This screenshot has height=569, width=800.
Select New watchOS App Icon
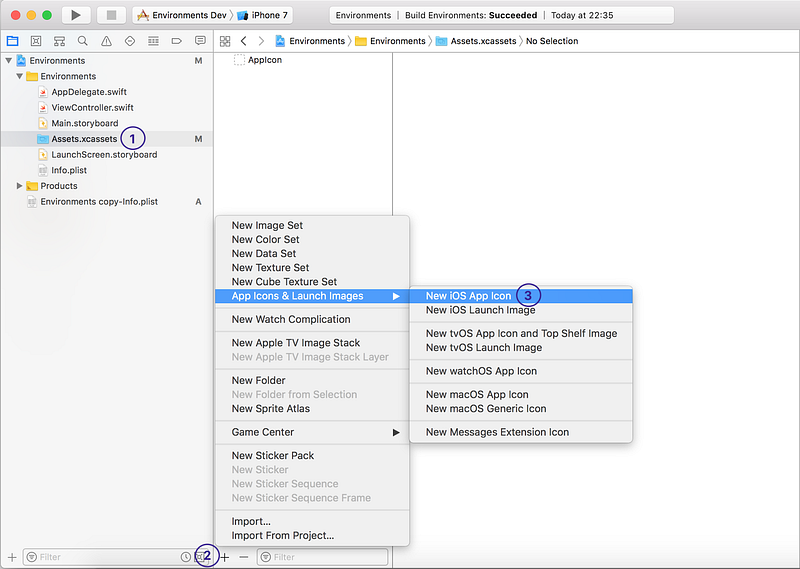(521, 372)
